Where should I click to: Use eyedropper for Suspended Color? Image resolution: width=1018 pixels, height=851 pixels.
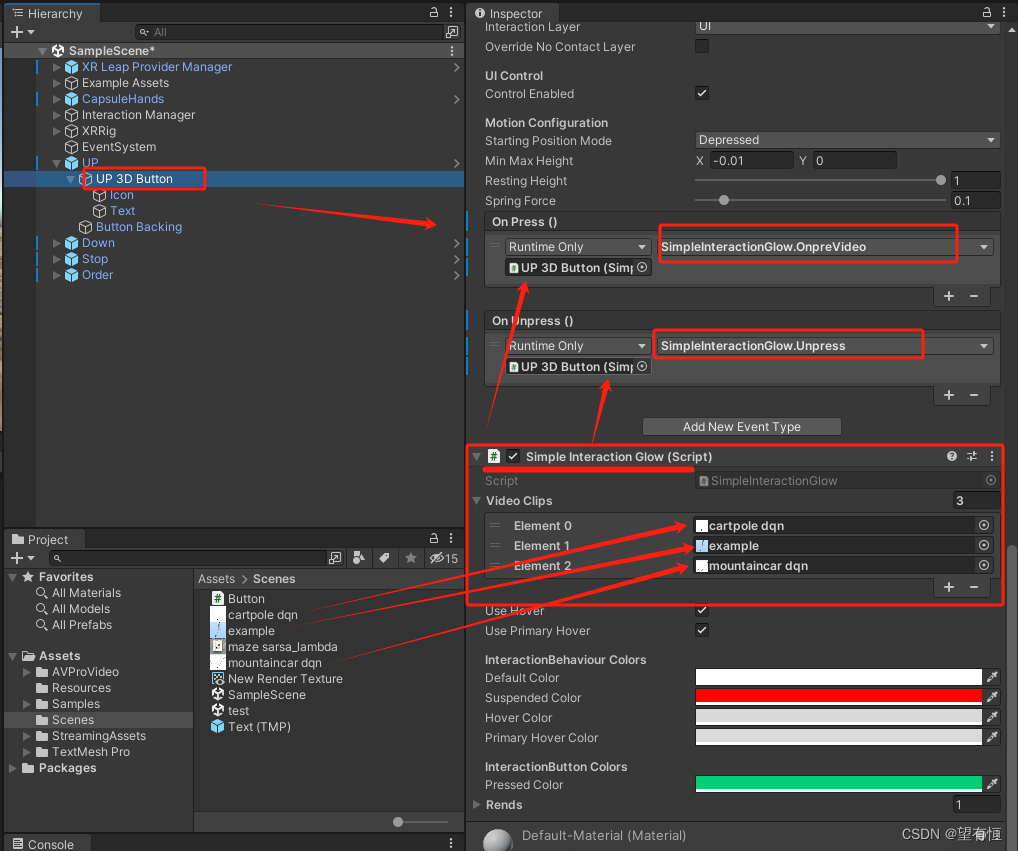[992, 697]
